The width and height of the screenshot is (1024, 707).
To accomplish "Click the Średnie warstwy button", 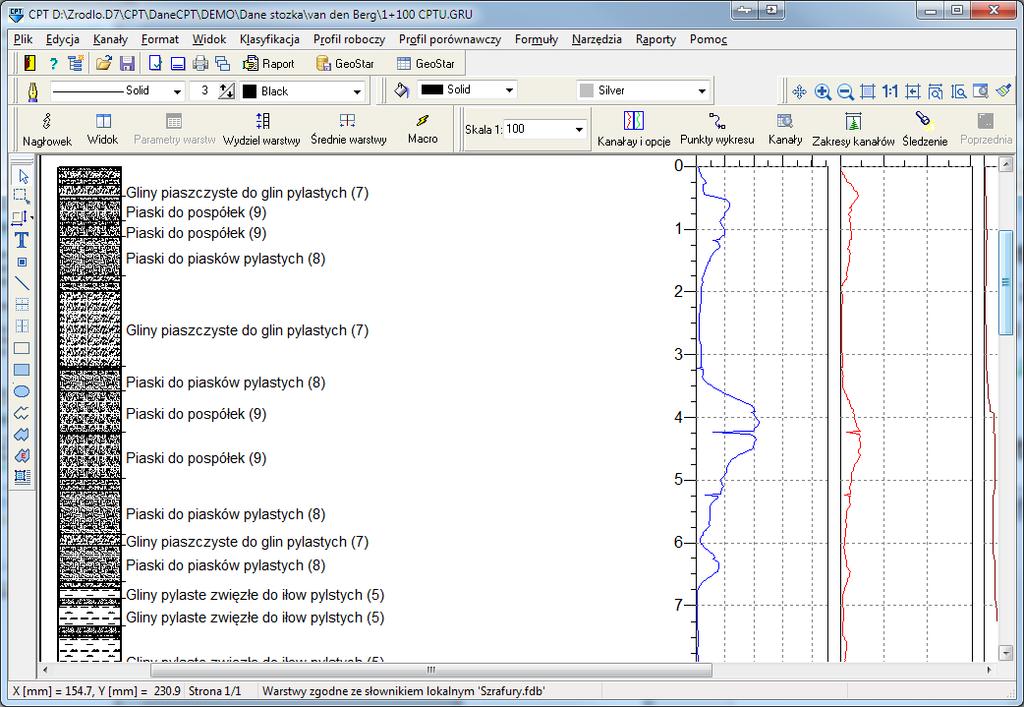I will (x=348, y=129).
